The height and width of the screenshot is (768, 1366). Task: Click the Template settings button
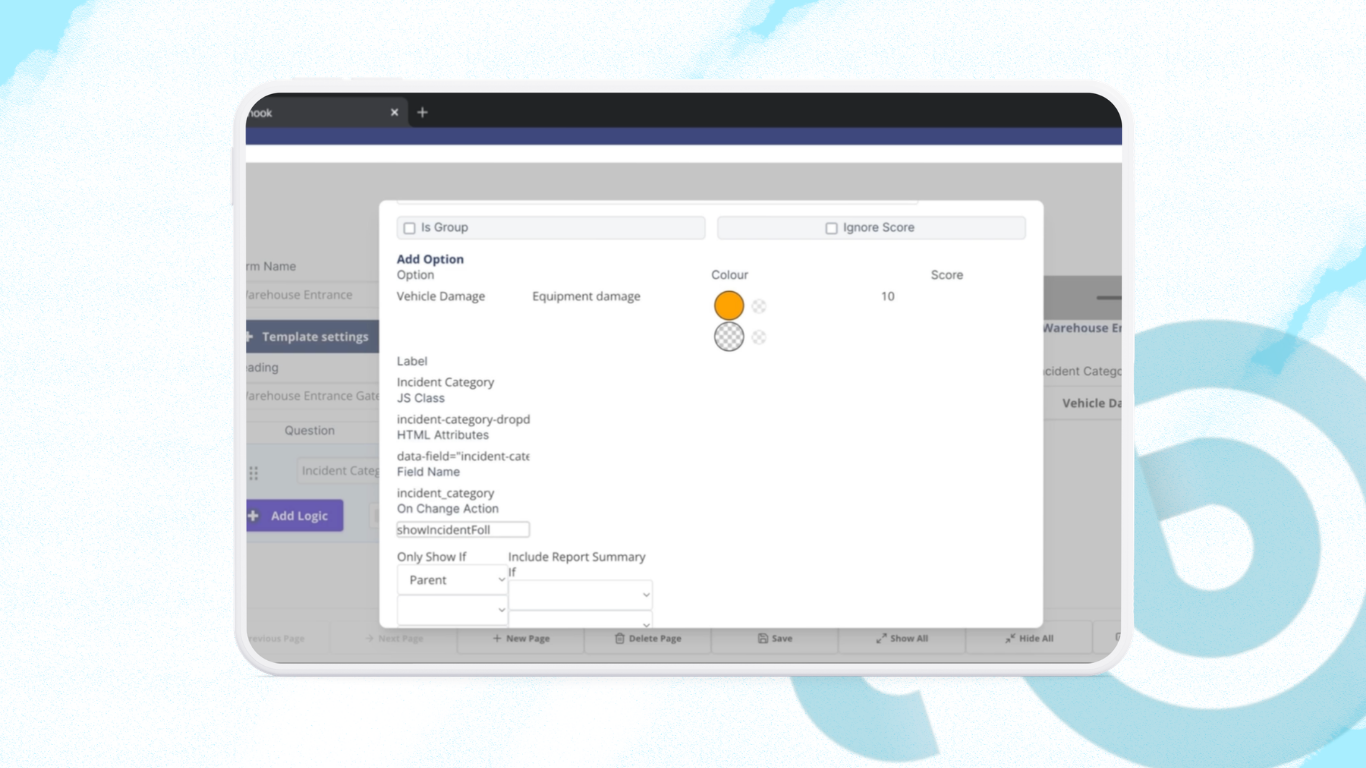point(313,337)
